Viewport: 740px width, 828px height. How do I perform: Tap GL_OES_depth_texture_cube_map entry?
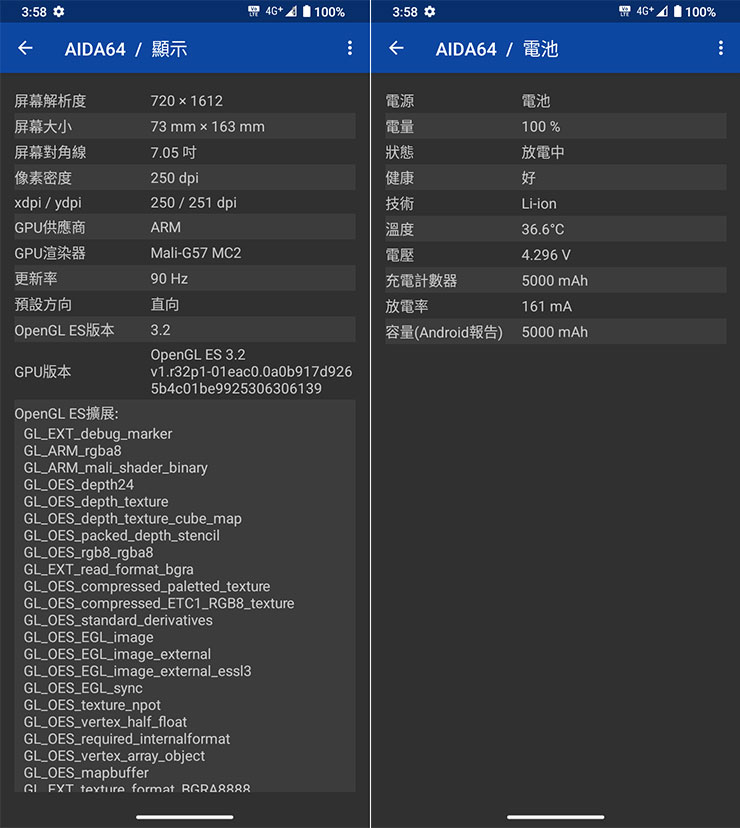[x=133, y=519]
